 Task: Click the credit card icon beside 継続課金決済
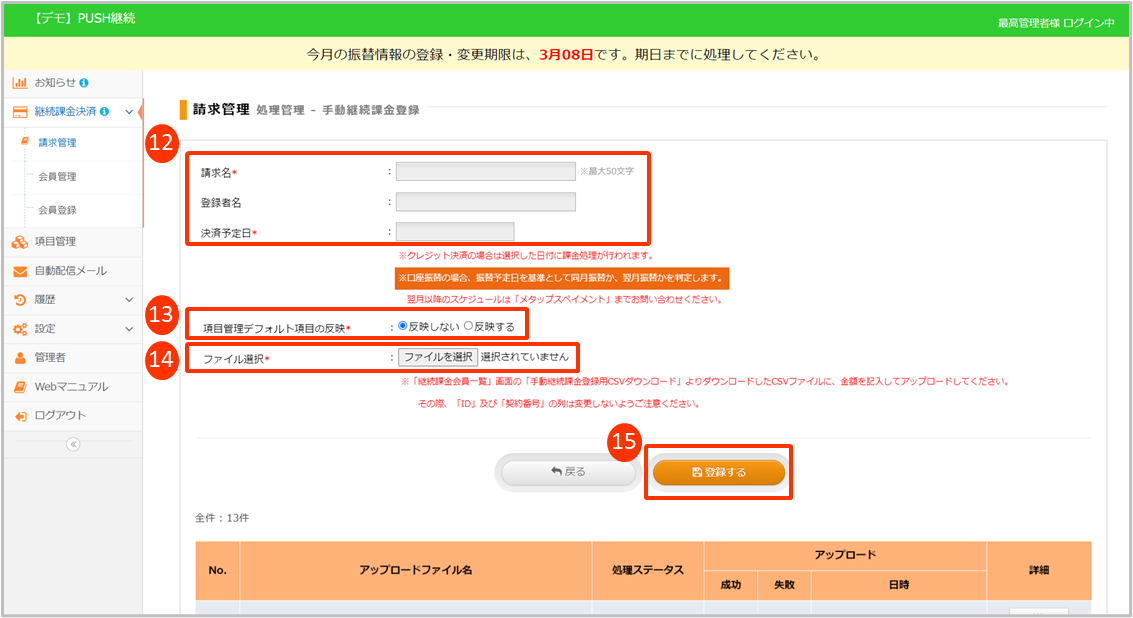[20, 112]
